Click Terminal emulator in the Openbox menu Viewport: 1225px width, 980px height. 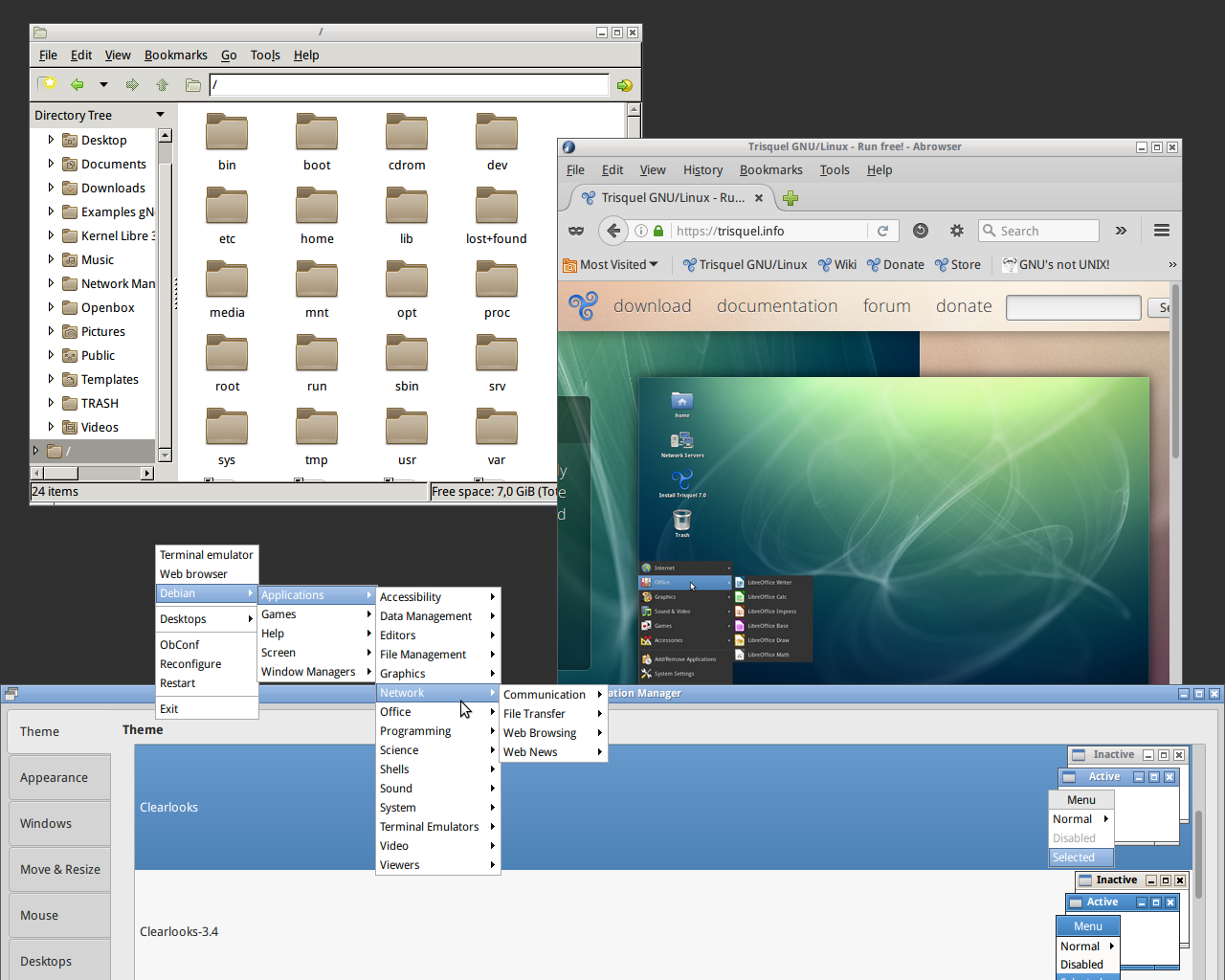pyautogui.click(x=207, y=555)
